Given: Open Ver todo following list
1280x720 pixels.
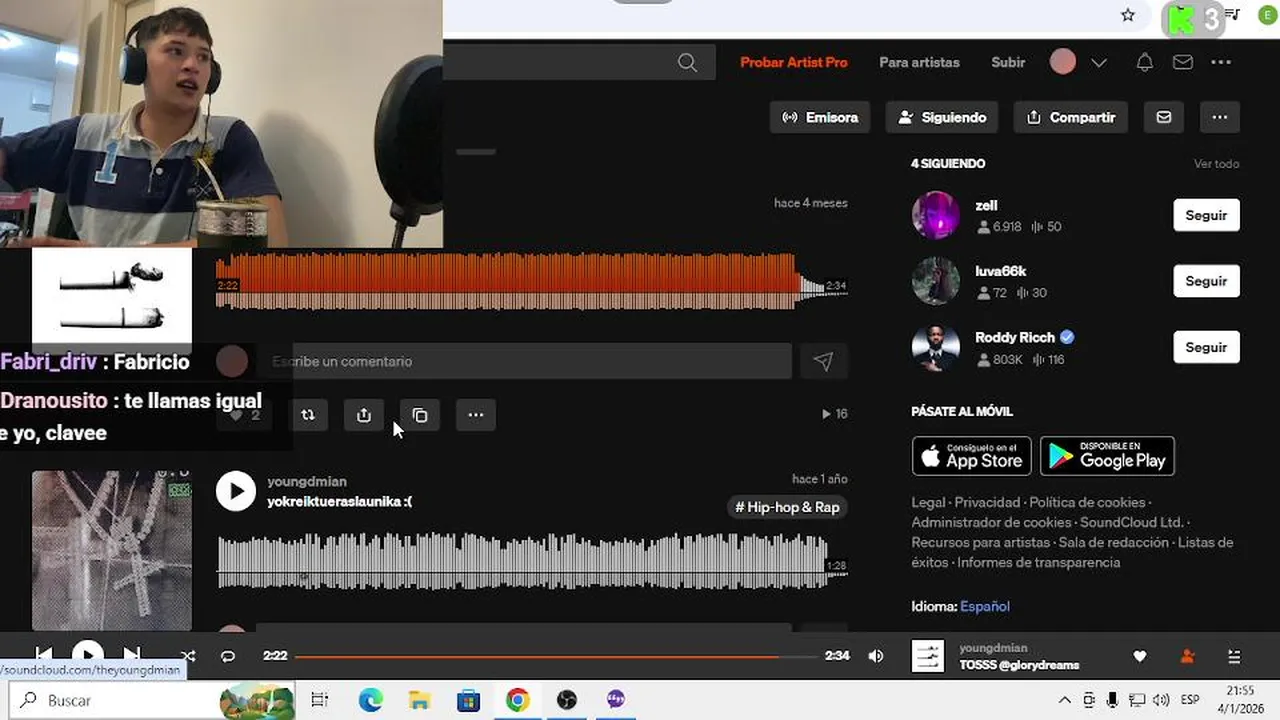Looking at the screenshot, I should coord(1216,164).
